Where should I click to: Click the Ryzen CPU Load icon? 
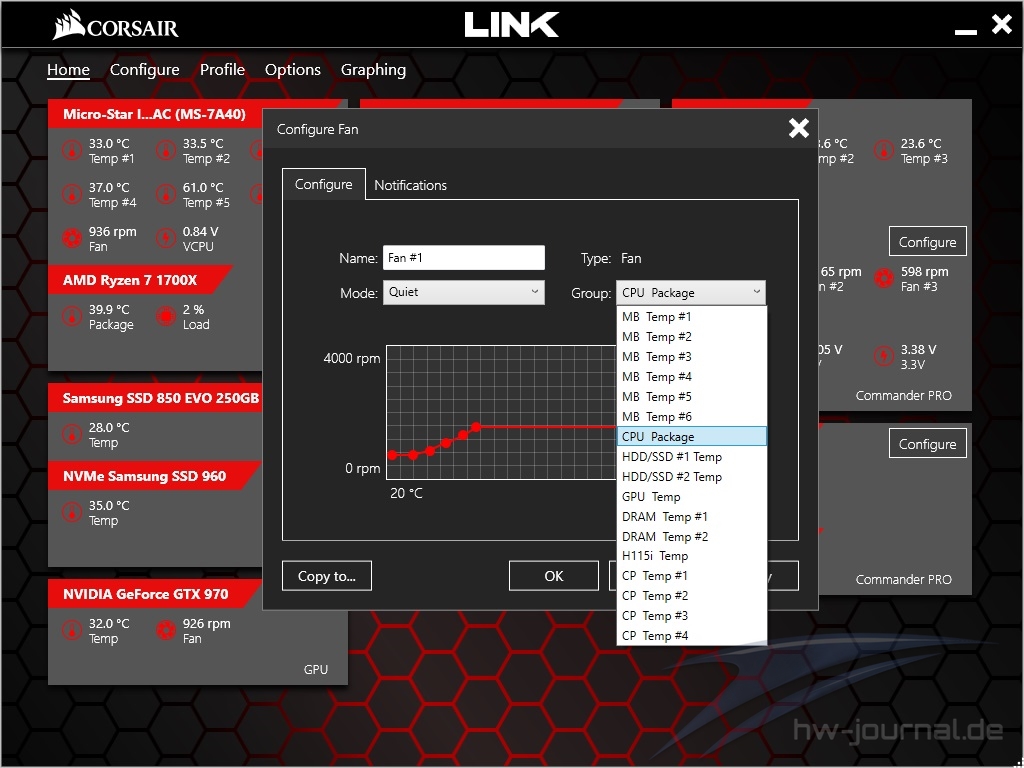tap(165, 317)
